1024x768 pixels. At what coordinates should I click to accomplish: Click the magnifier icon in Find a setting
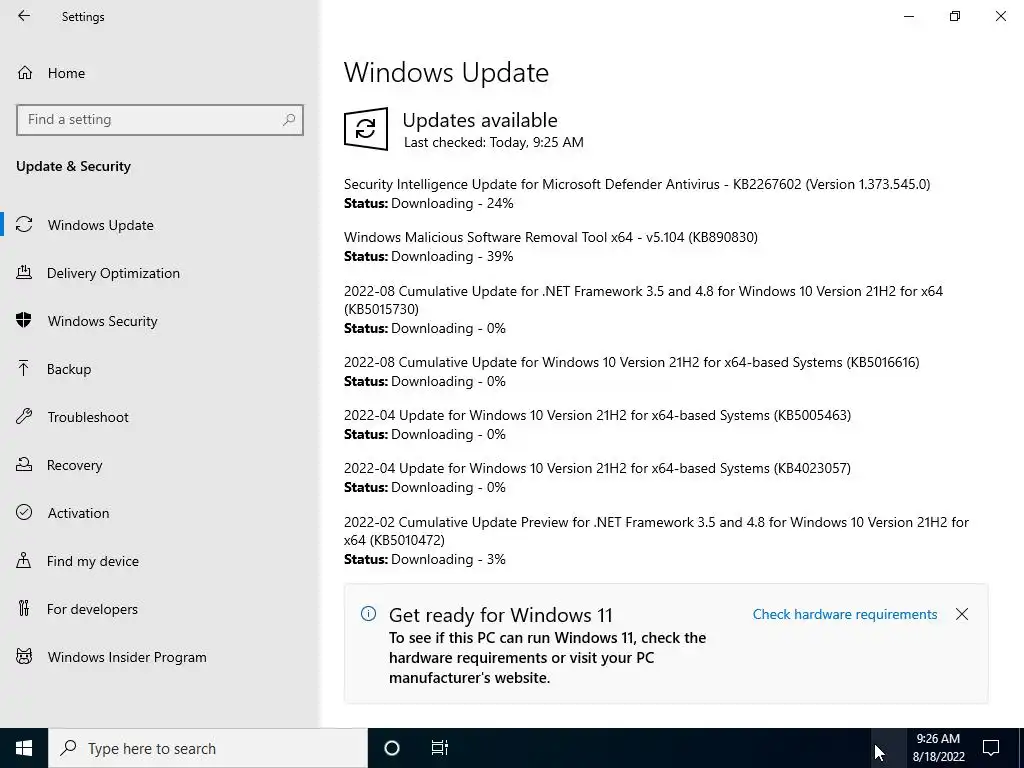point(289,120)
